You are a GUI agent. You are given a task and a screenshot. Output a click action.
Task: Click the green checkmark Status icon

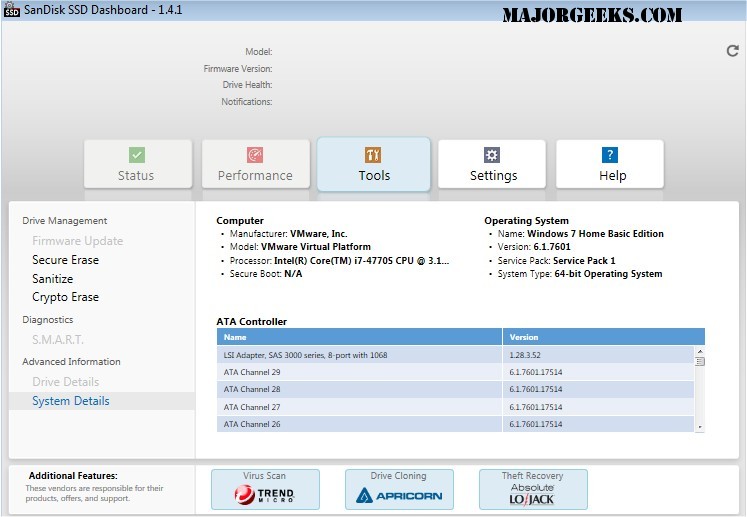coord(137,155)
